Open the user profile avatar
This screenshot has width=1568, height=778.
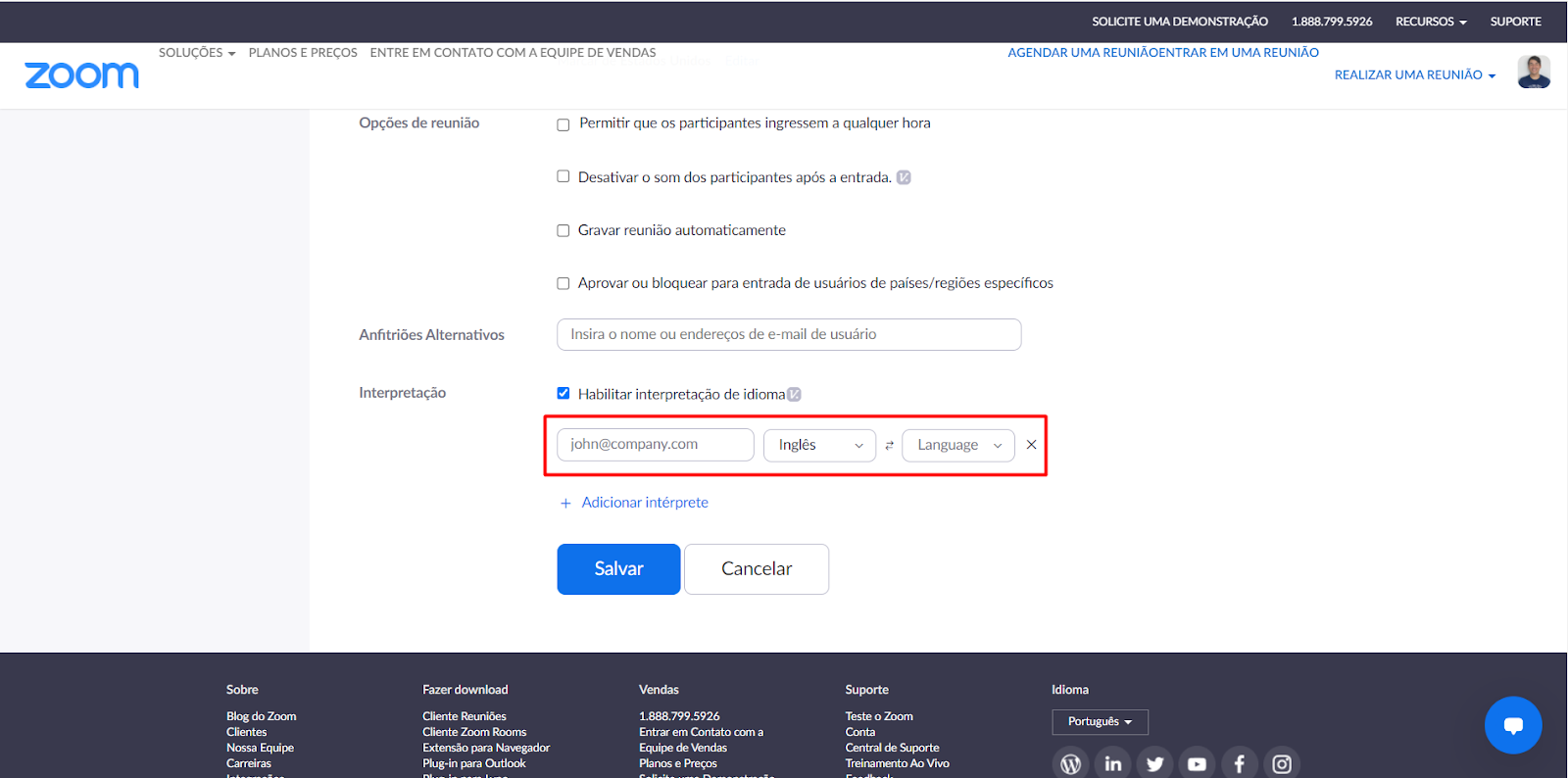coord(1534,72)
